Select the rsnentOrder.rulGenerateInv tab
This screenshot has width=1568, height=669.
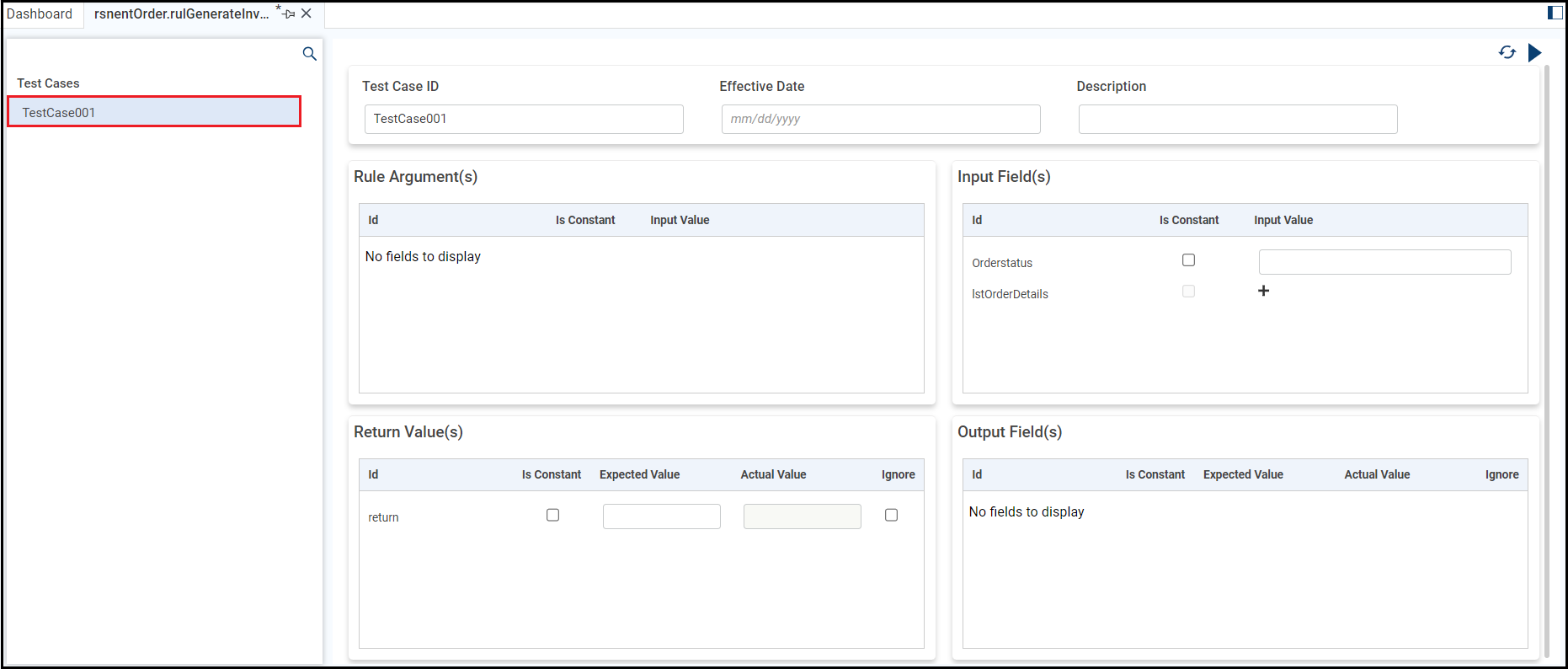[181, 13]
